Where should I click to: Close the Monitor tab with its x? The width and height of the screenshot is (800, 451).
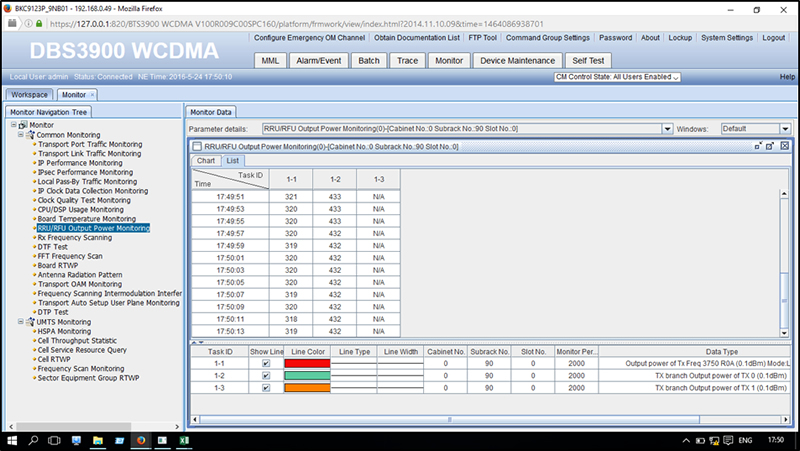(x=92, y=95)
